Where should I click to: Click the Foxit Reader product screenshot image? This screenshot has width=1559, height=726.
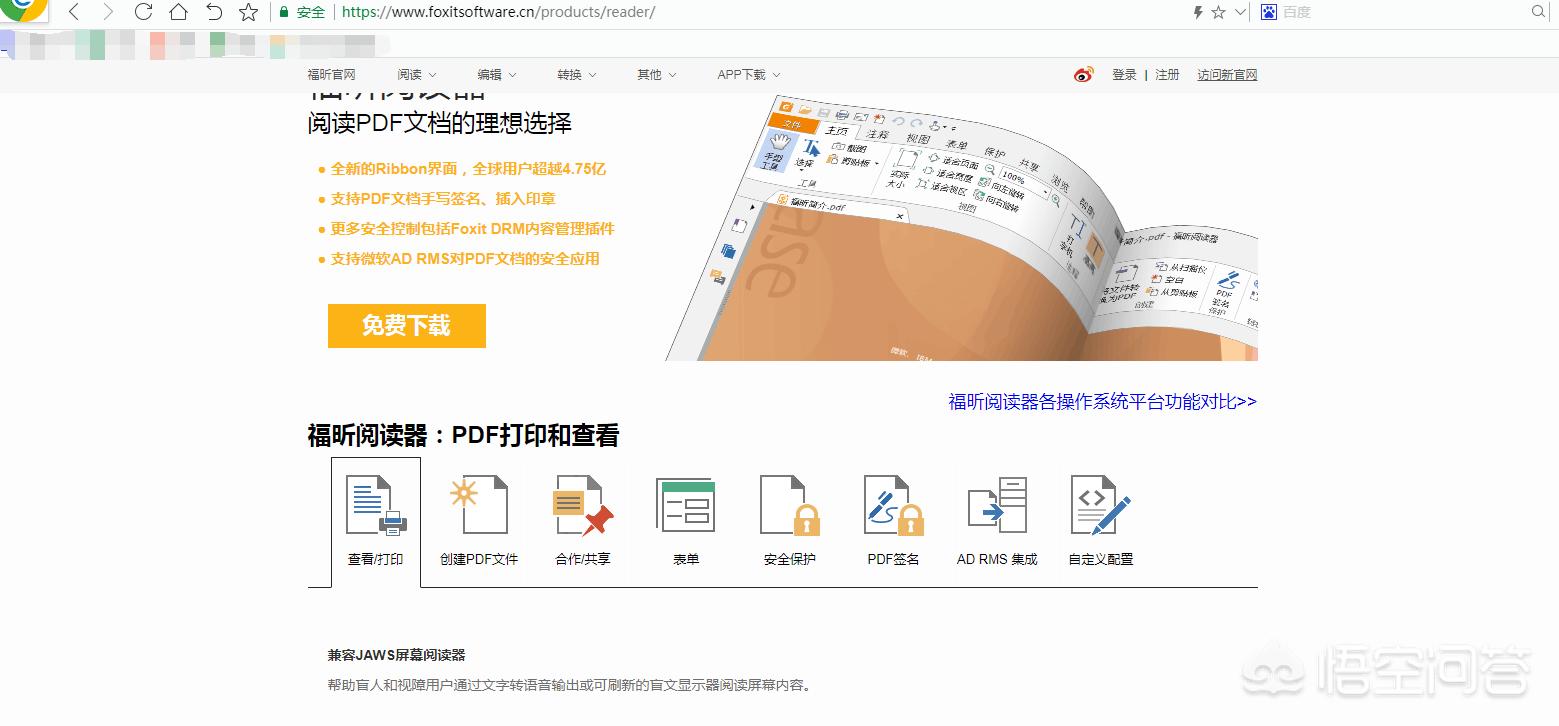(x=961, y=228)
